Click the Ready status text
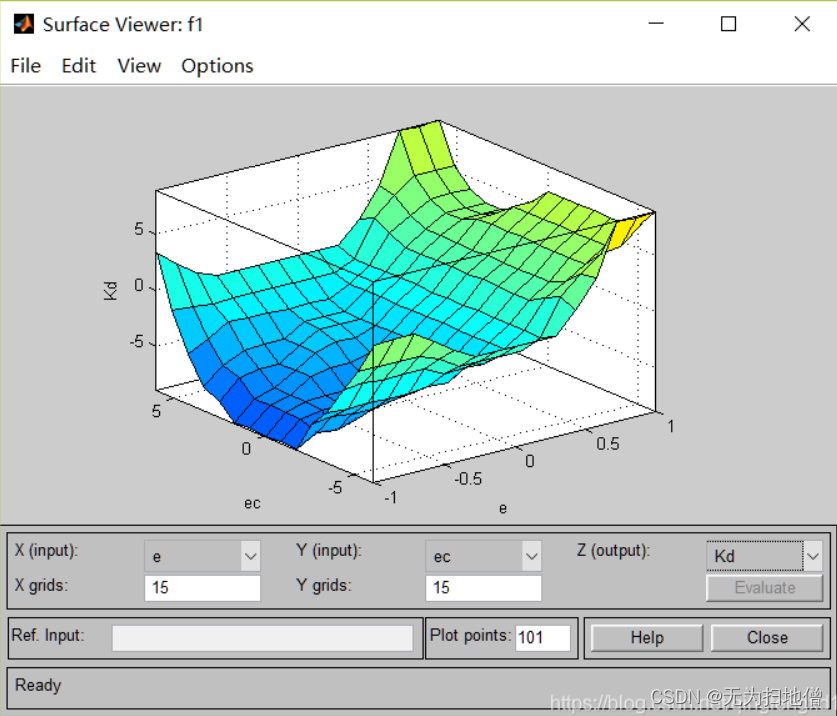The height and width of the screenshot is (716, 837). tap(38, 685)
